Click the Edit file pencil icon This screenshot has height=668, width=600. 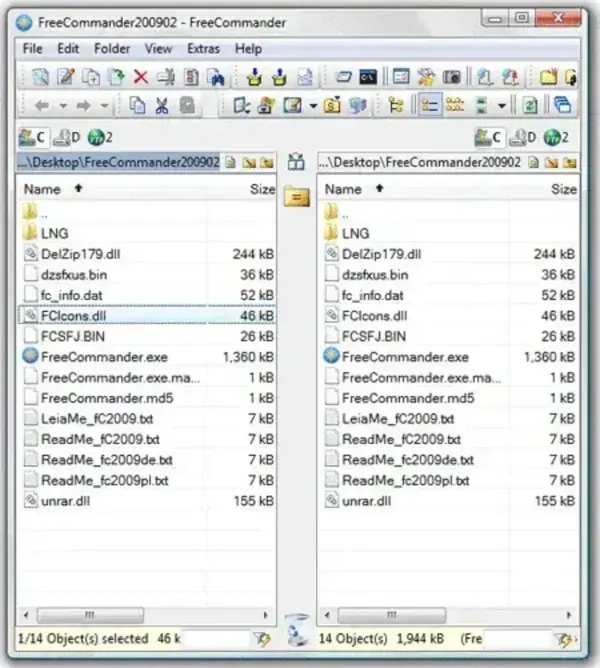(66, 77)
